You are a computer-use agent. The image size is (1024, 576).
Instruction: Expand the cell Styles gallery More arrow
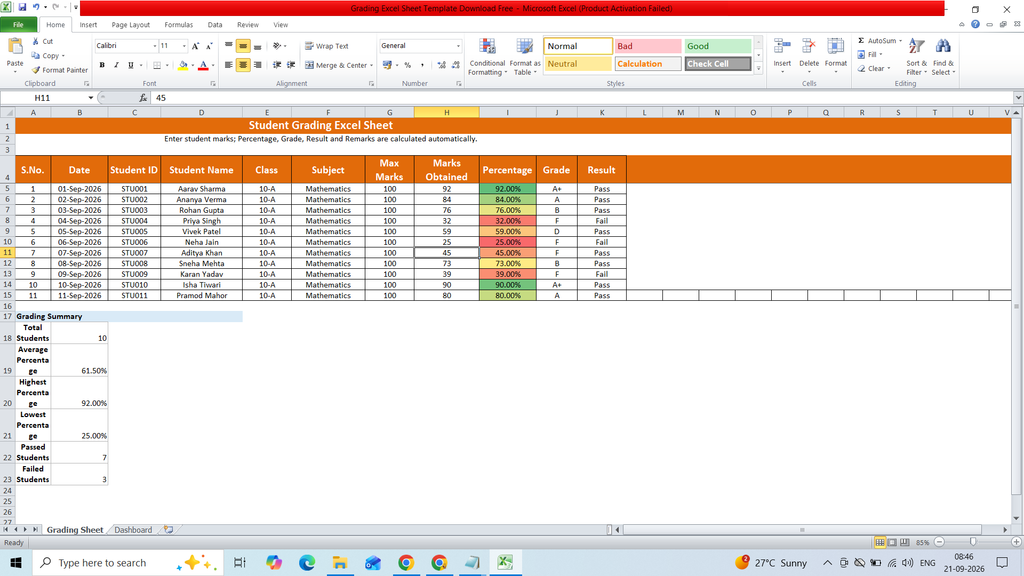pos(758,68)
